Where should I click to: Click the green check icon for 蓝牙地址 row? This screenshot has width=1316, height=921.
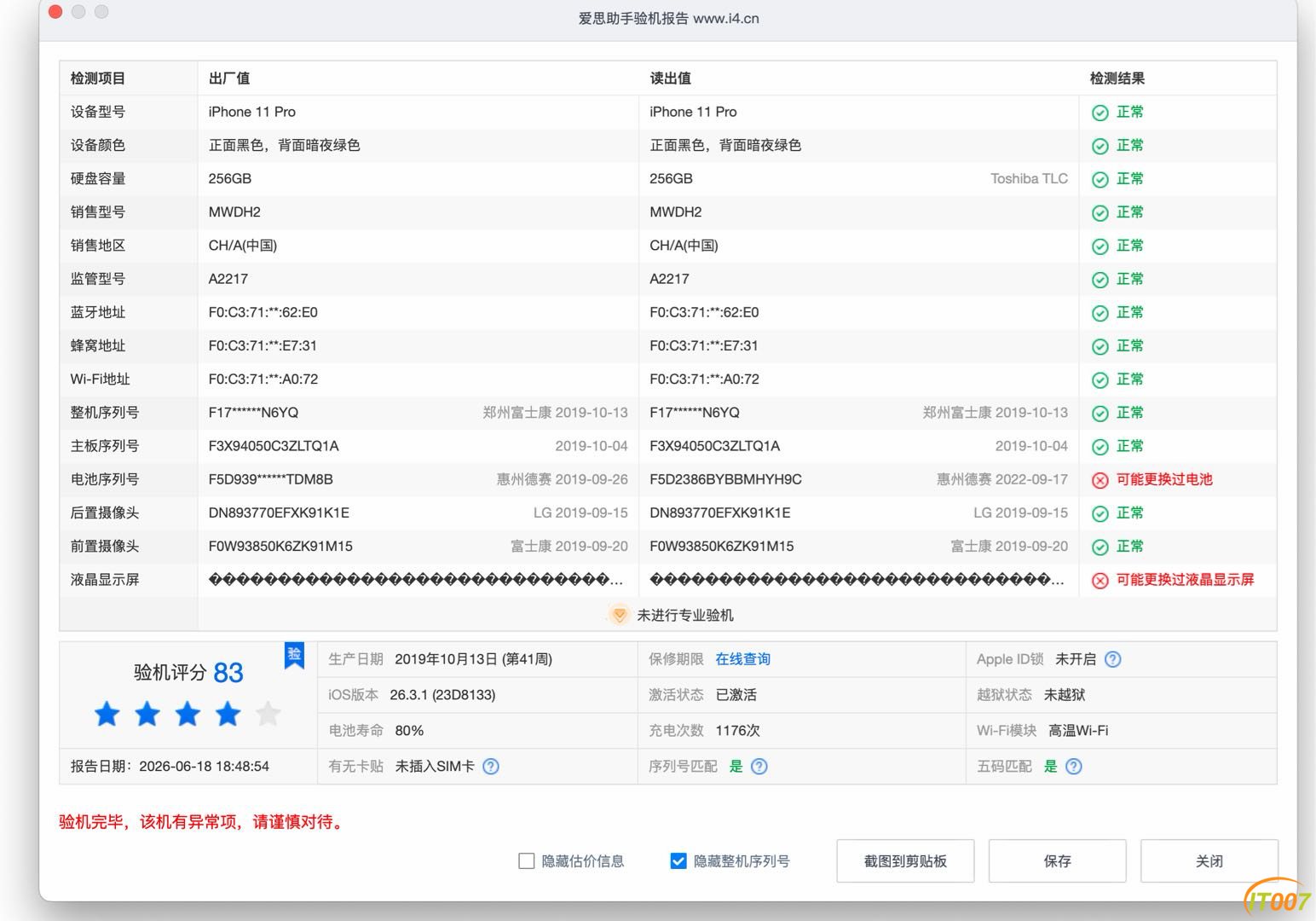[1100, 313]
